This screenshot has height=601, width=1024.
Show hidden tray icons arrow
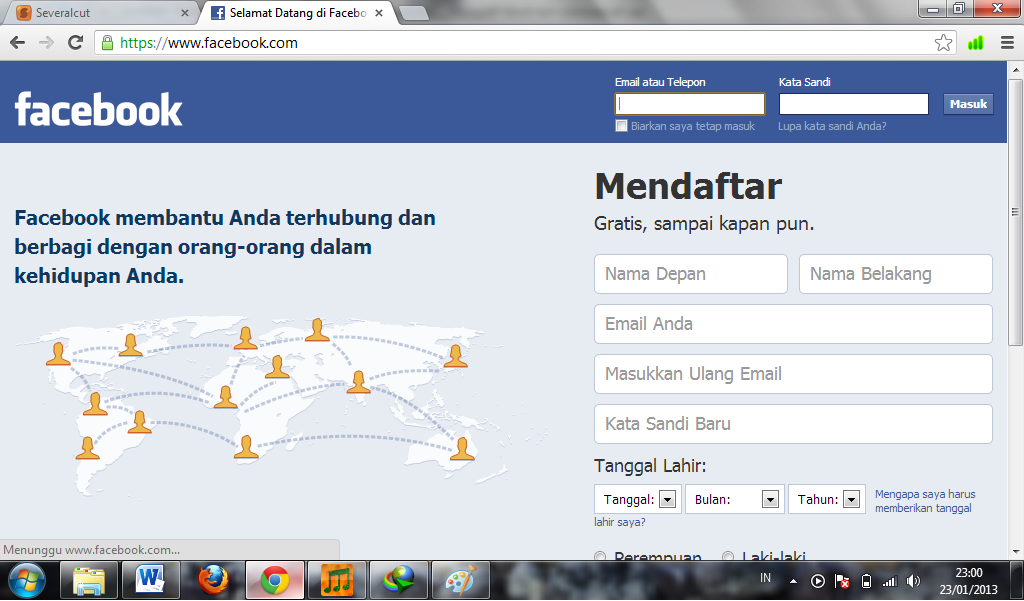pos(793,581)
